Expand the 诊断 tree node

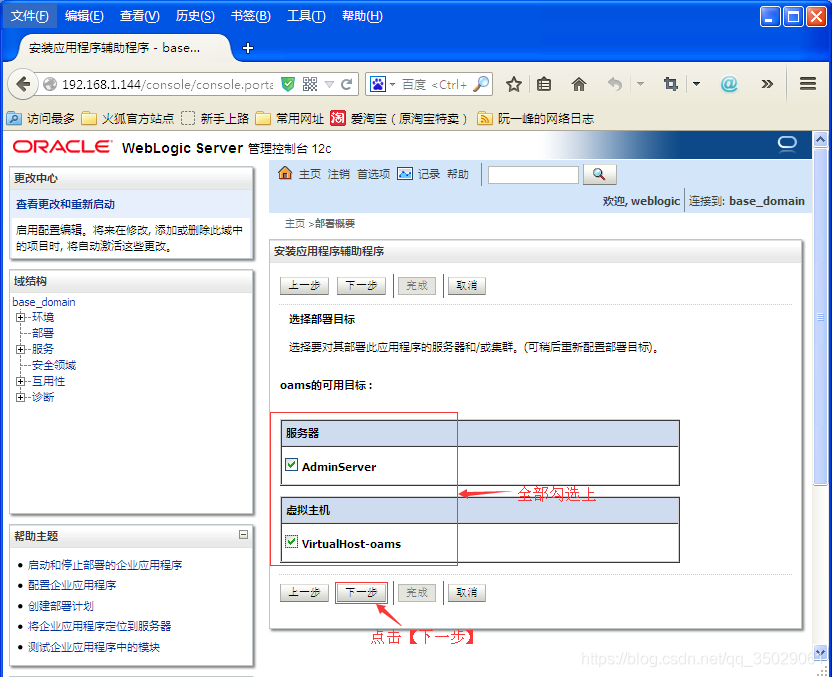[21, 397]
